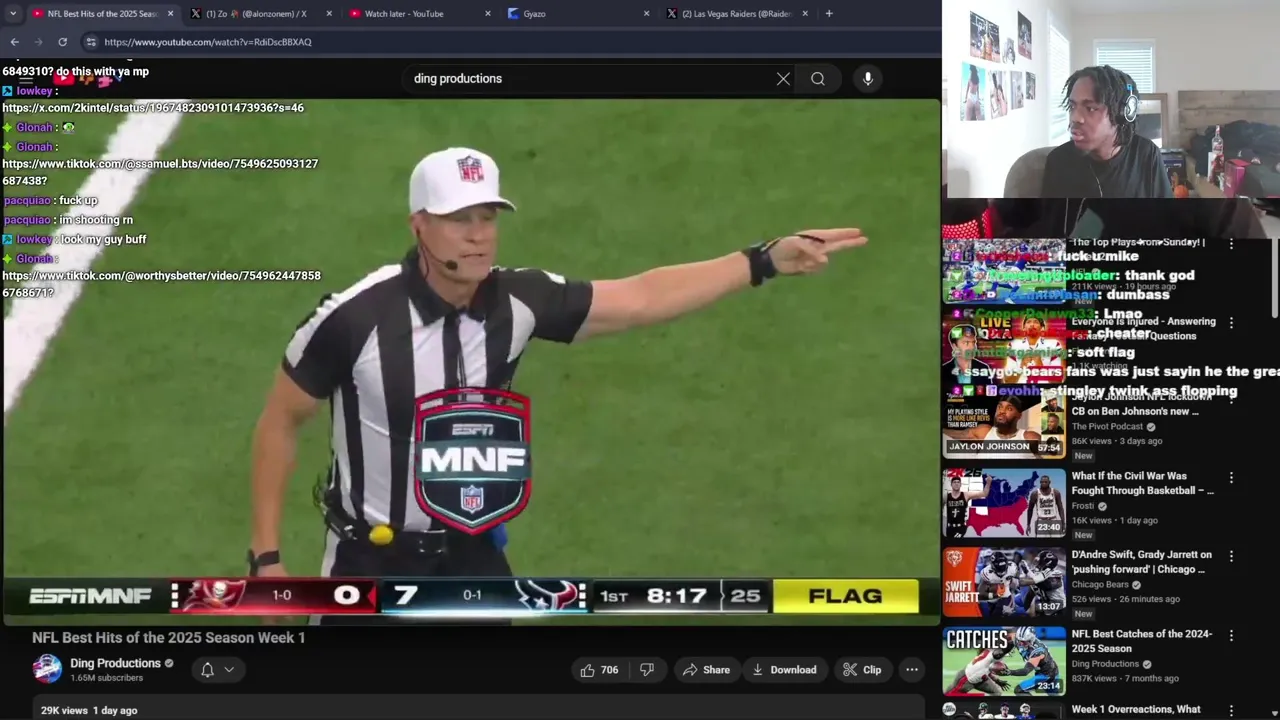The width and height of the screenshot is (1280, 720).
Task: Open Ding Productions channel name link
Action: pos(115,663)
